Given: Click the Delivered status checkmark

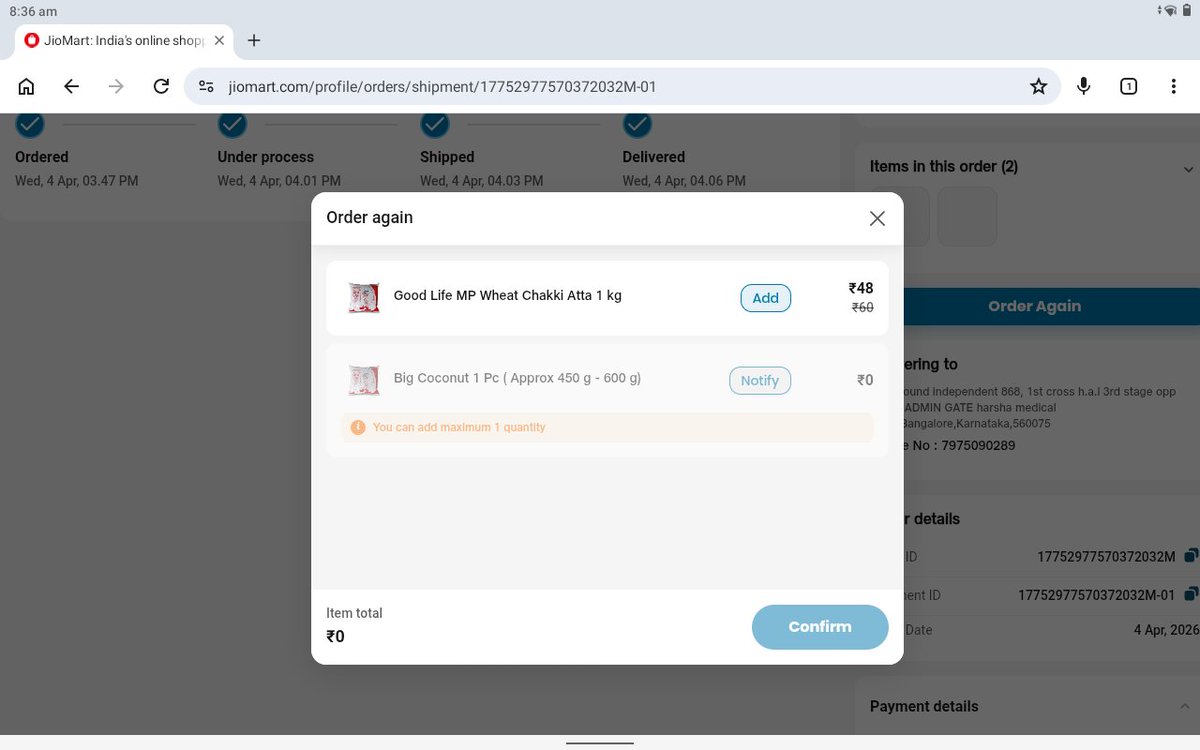Looking at the screenshot, I should click(x=637, y=124).
